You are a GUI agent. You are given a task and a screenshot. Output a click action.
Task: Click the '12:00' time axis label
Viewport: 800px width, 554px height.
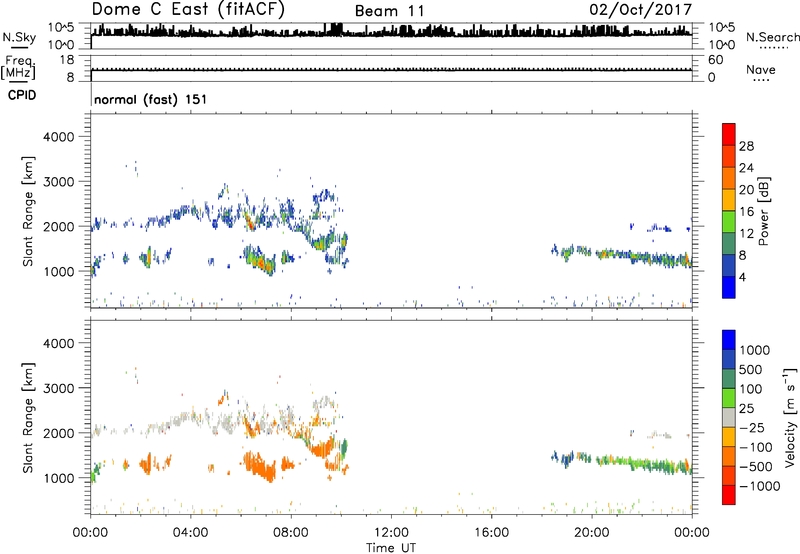pyautogui.click(x=391, y=533)
